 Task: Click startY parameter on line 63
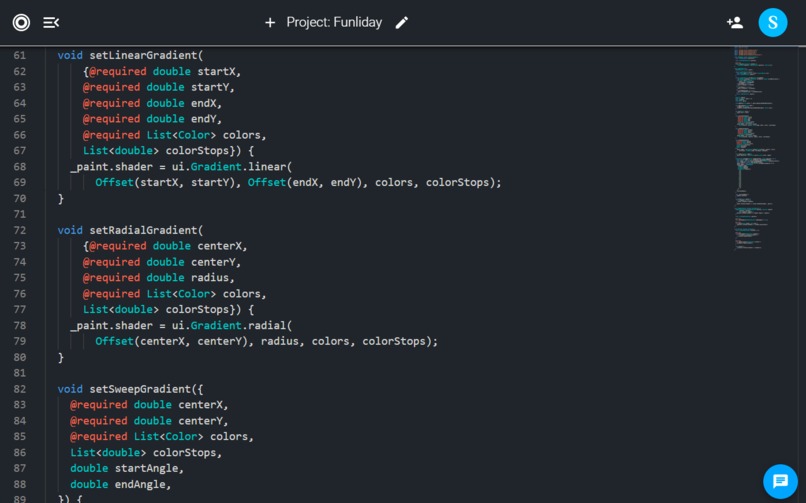coord(210,87)
